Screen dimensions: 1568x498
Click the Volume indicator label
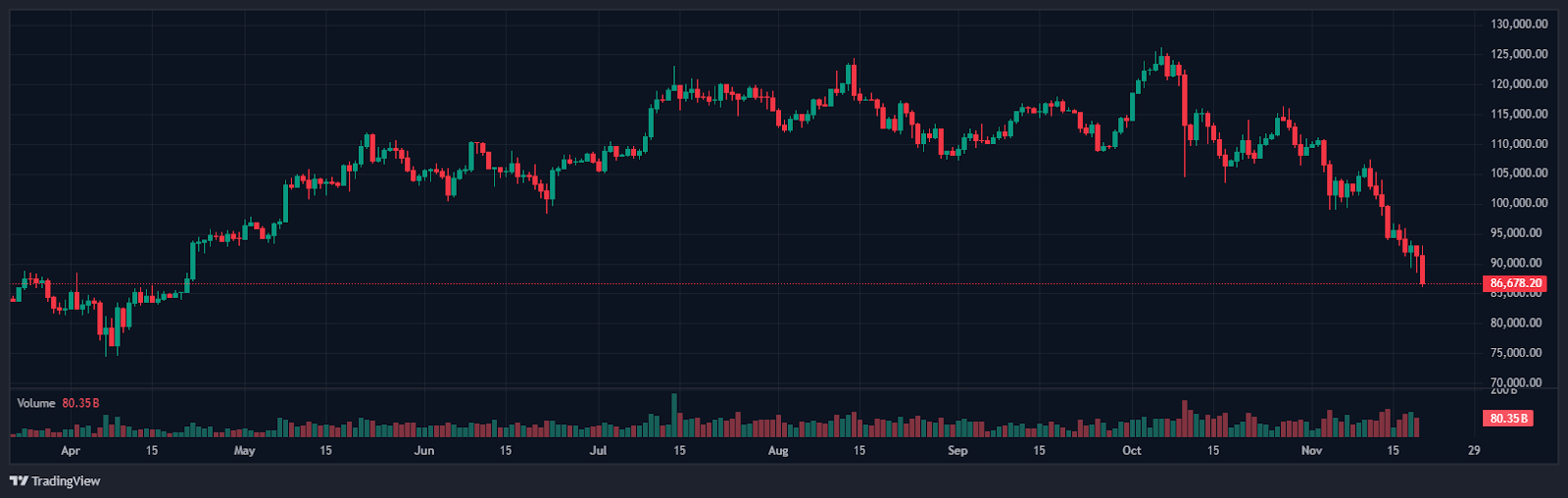click(36, 403)
